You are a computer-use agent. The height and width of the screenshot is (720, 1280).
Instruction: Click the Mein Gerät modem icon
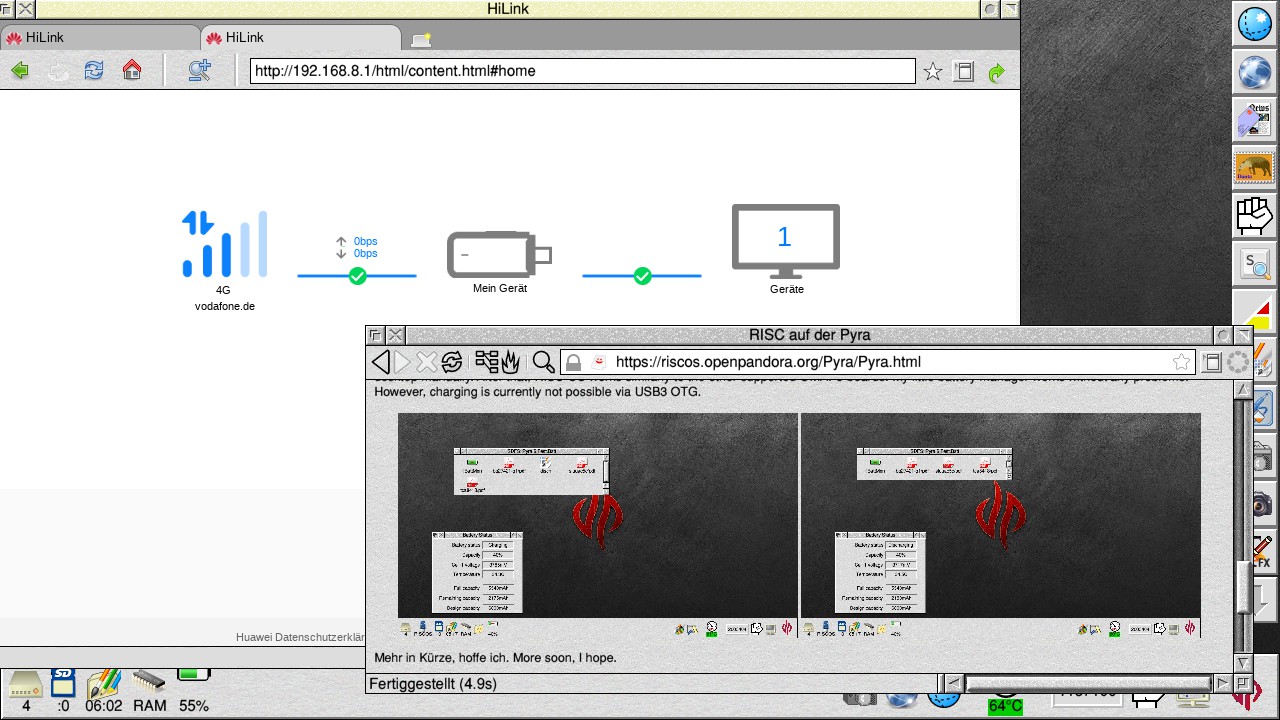point(499,255)
